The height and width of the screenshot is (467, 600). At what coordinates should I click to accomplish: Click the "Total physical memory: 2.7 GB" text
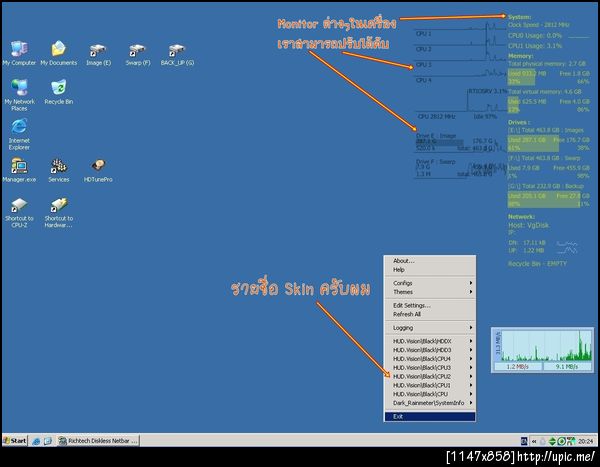(546, 64)
